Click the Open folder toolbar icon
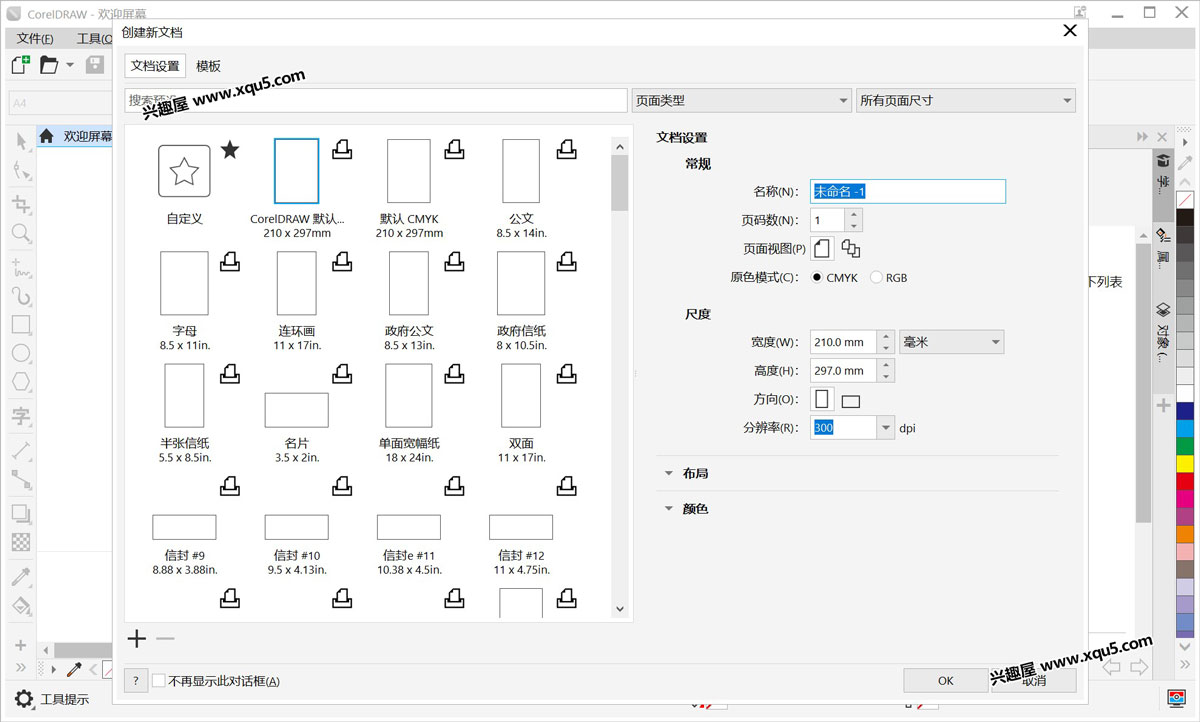Viewport: 1200px width, 722px height. coord(50,65)
